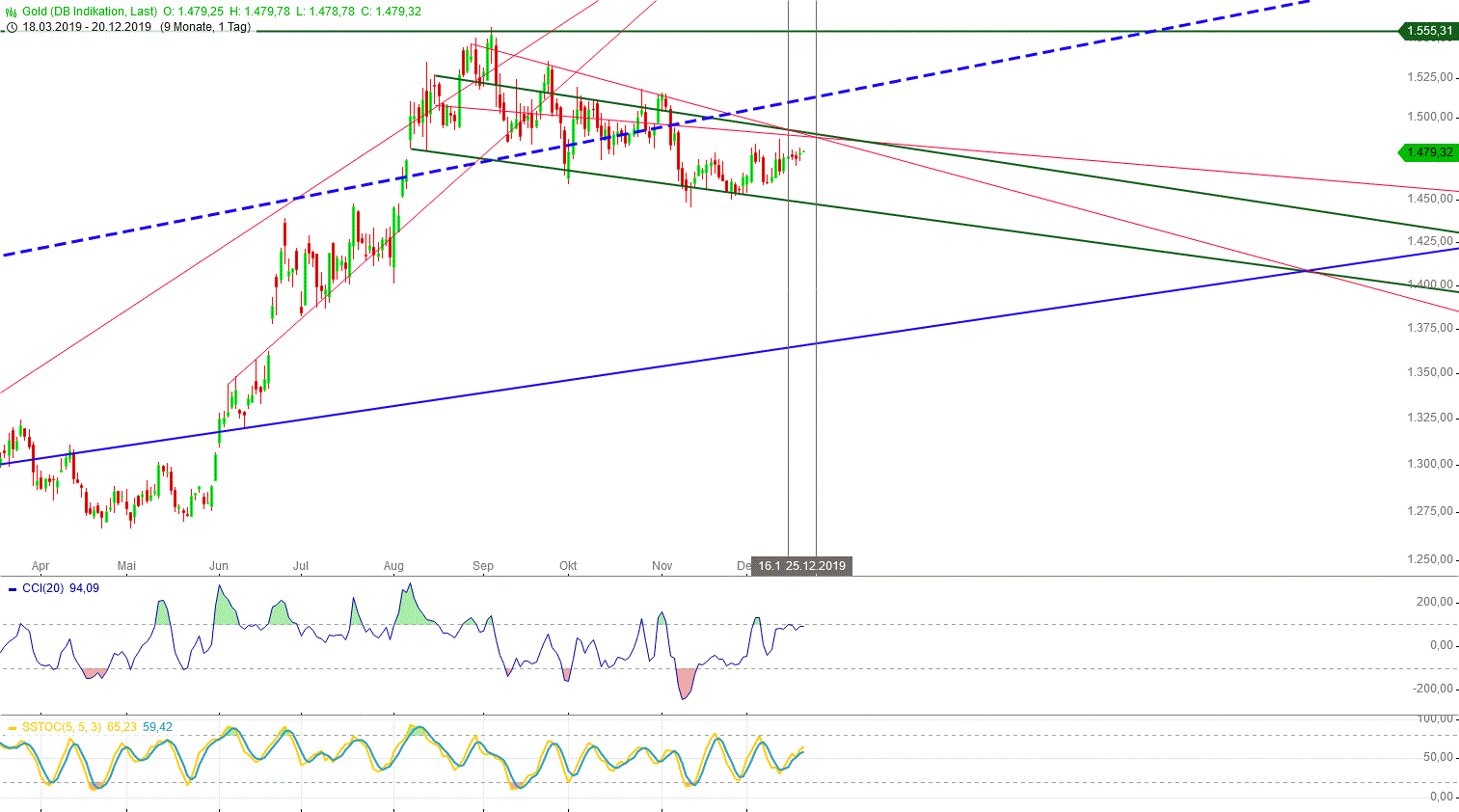This screenshot has width=1459, height=812.
Task: Click the close value C: 1.479,32
Action: point(392,12)
